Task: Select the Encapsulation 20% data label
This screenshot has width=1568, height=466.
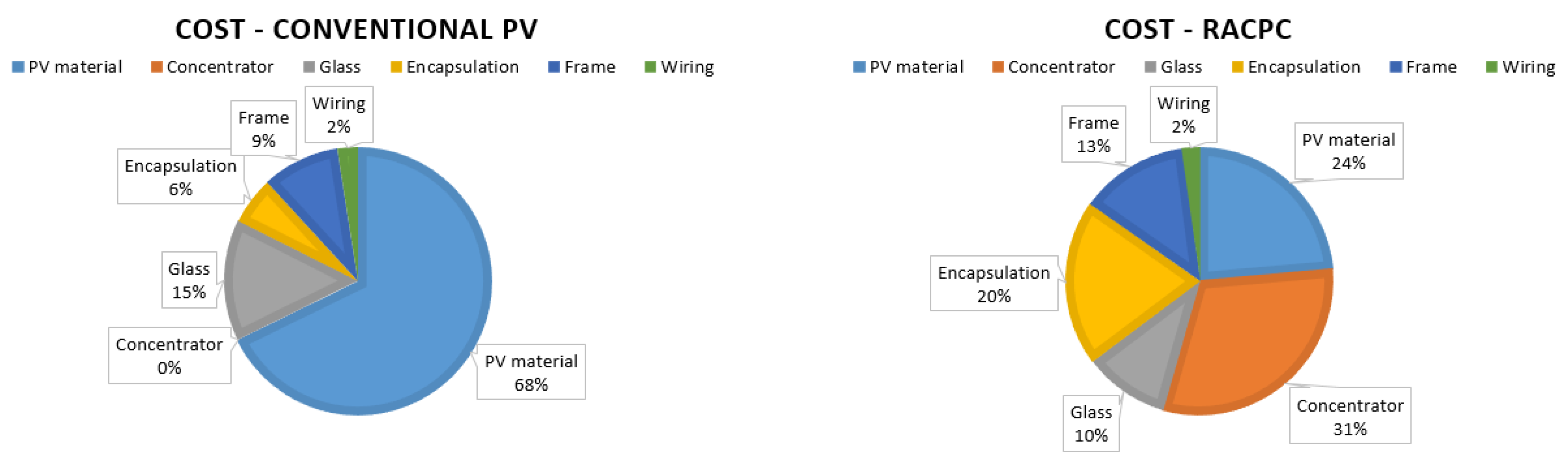Action: click(x=994, y=284)
